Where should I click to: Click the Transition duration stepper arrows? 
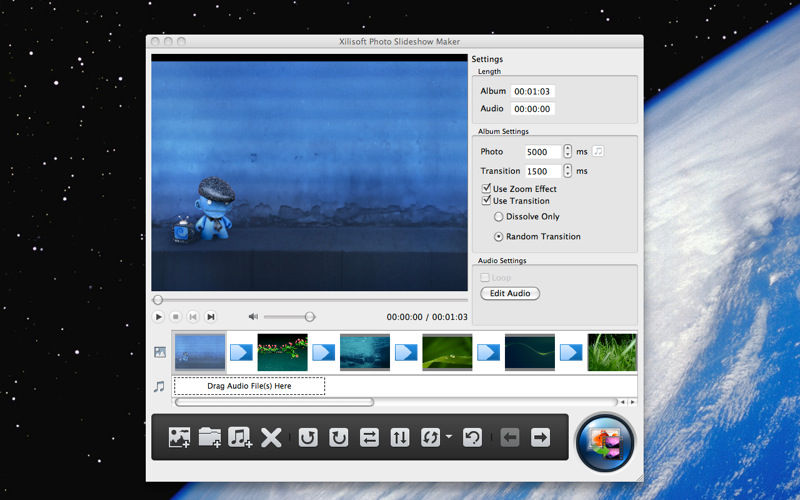[x=567, y=171]
